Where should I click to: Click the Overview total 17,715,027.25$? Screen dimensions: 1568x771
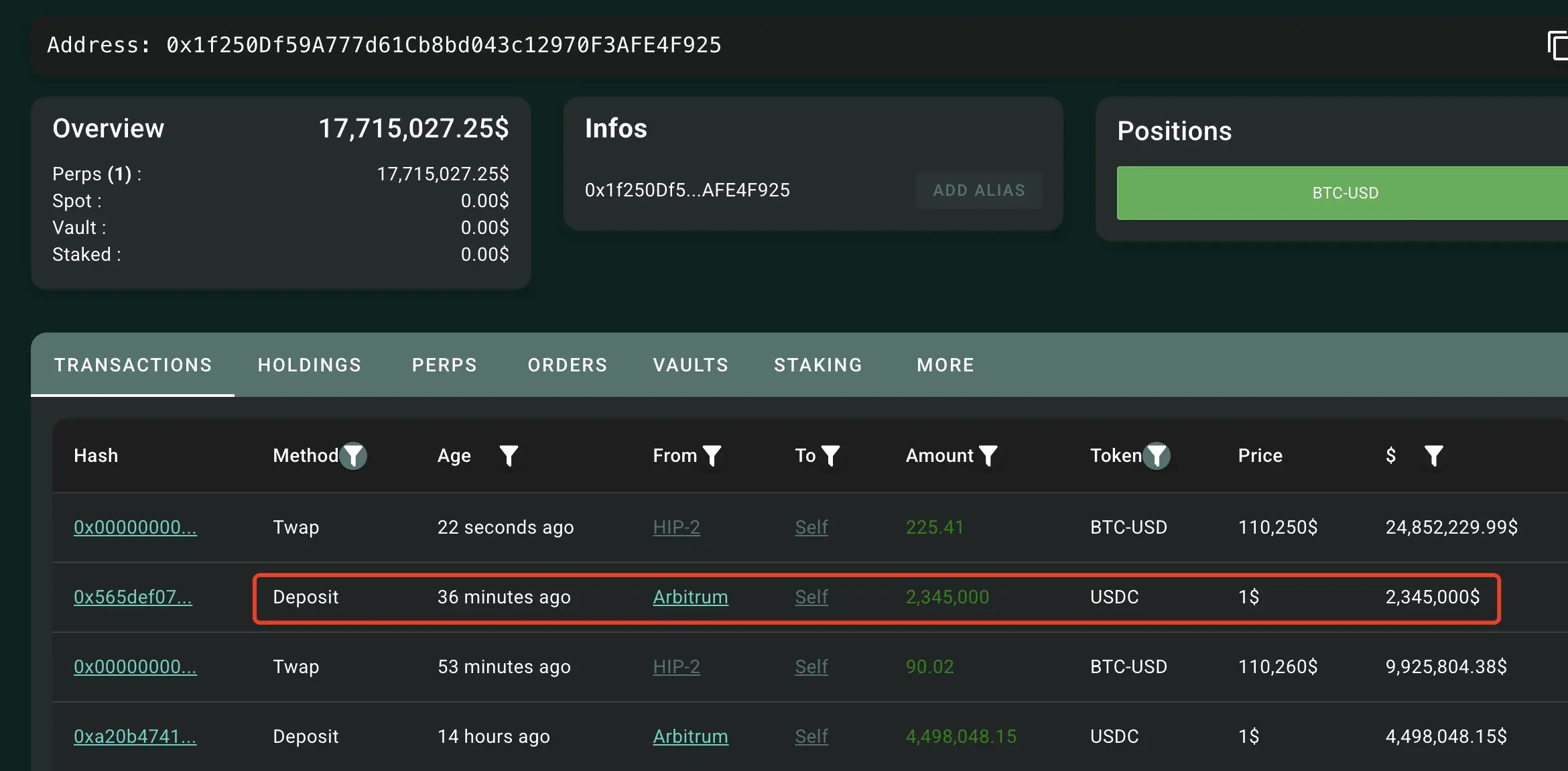(413, 128)
